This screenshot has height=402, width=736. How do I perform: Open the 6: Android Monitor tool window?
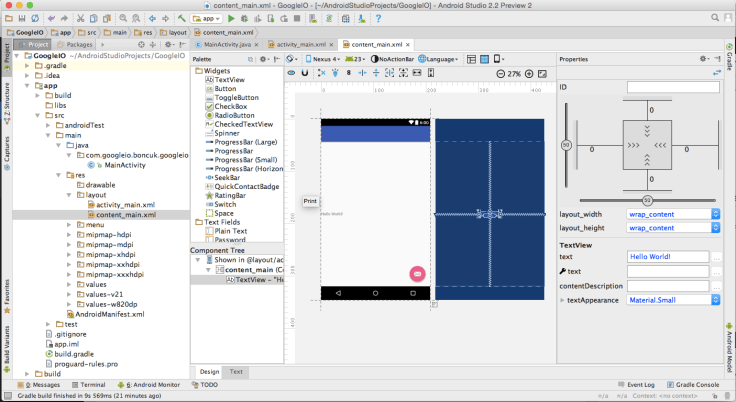(x=149, y=385)
